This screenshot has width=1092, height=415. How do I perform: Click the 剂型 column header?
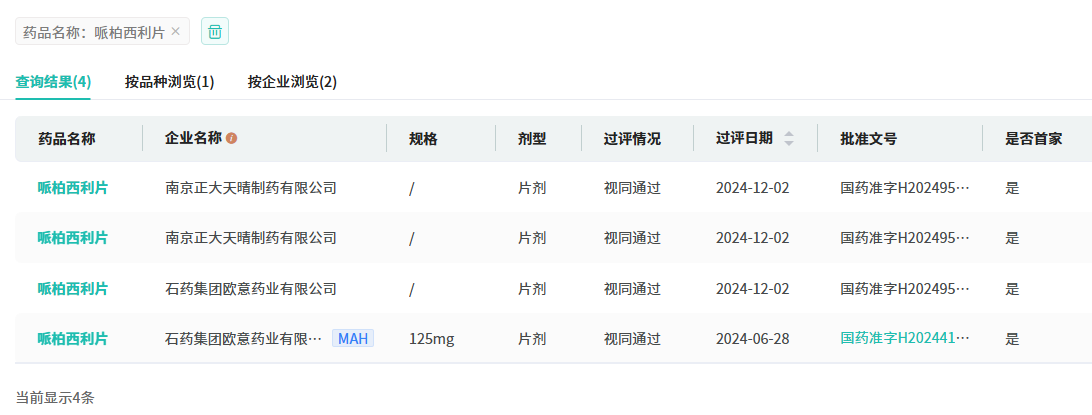coord(532,139)
